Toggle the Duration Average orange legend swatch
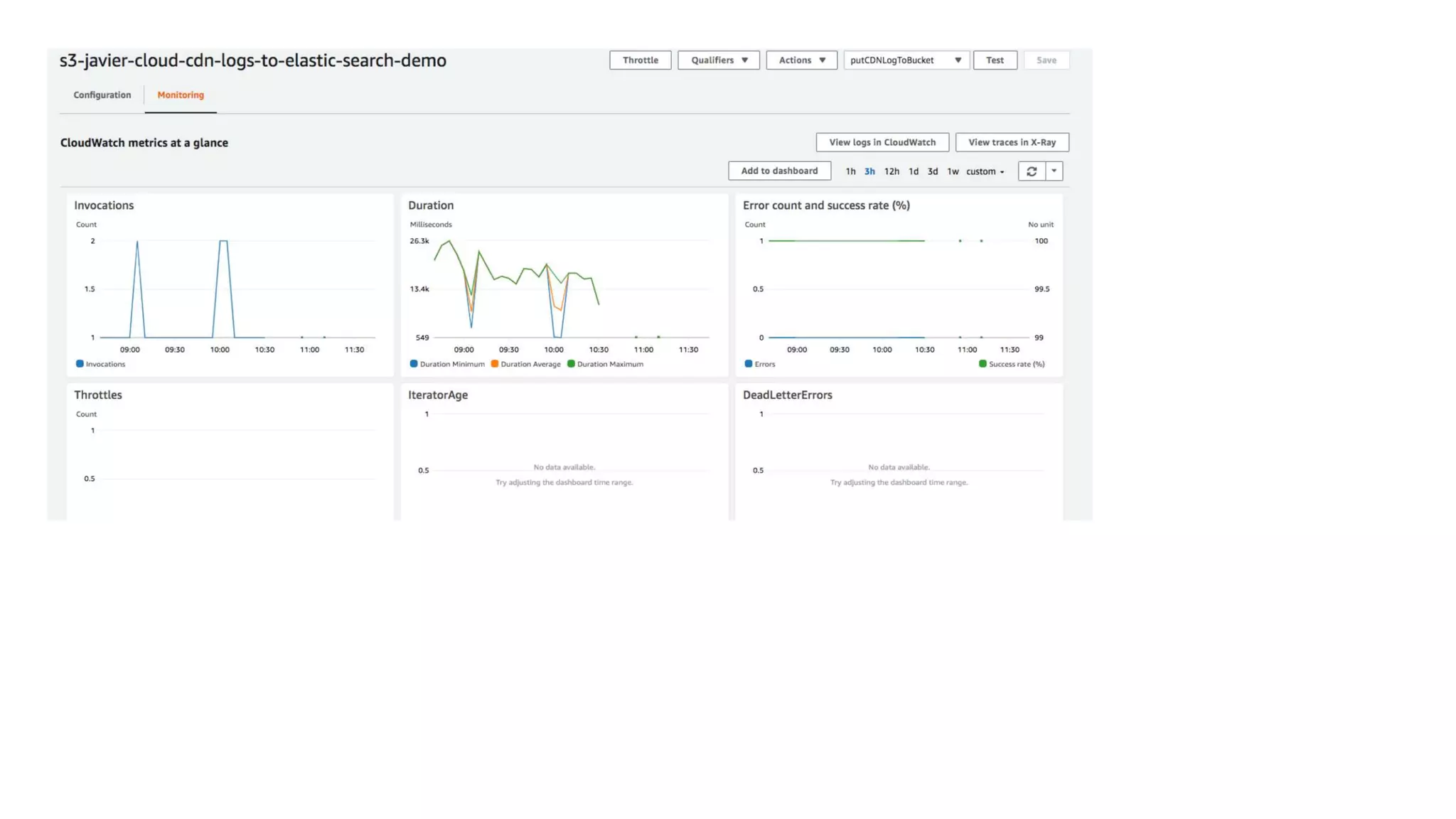The image size is (1456, 819). pos(495,364)
